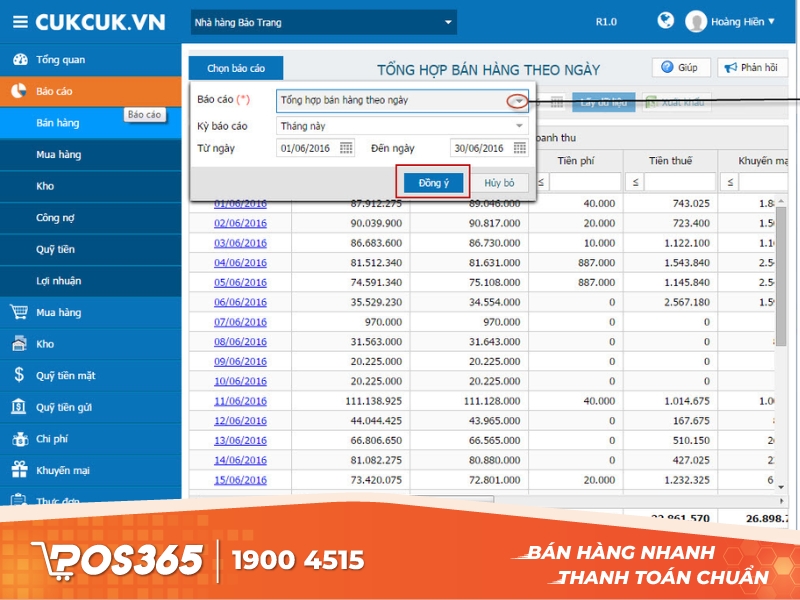Click the Thực đơn clipboard icon
Image resolution: width=800 pixels, height=600 pixels.
(x=19, y=499)
